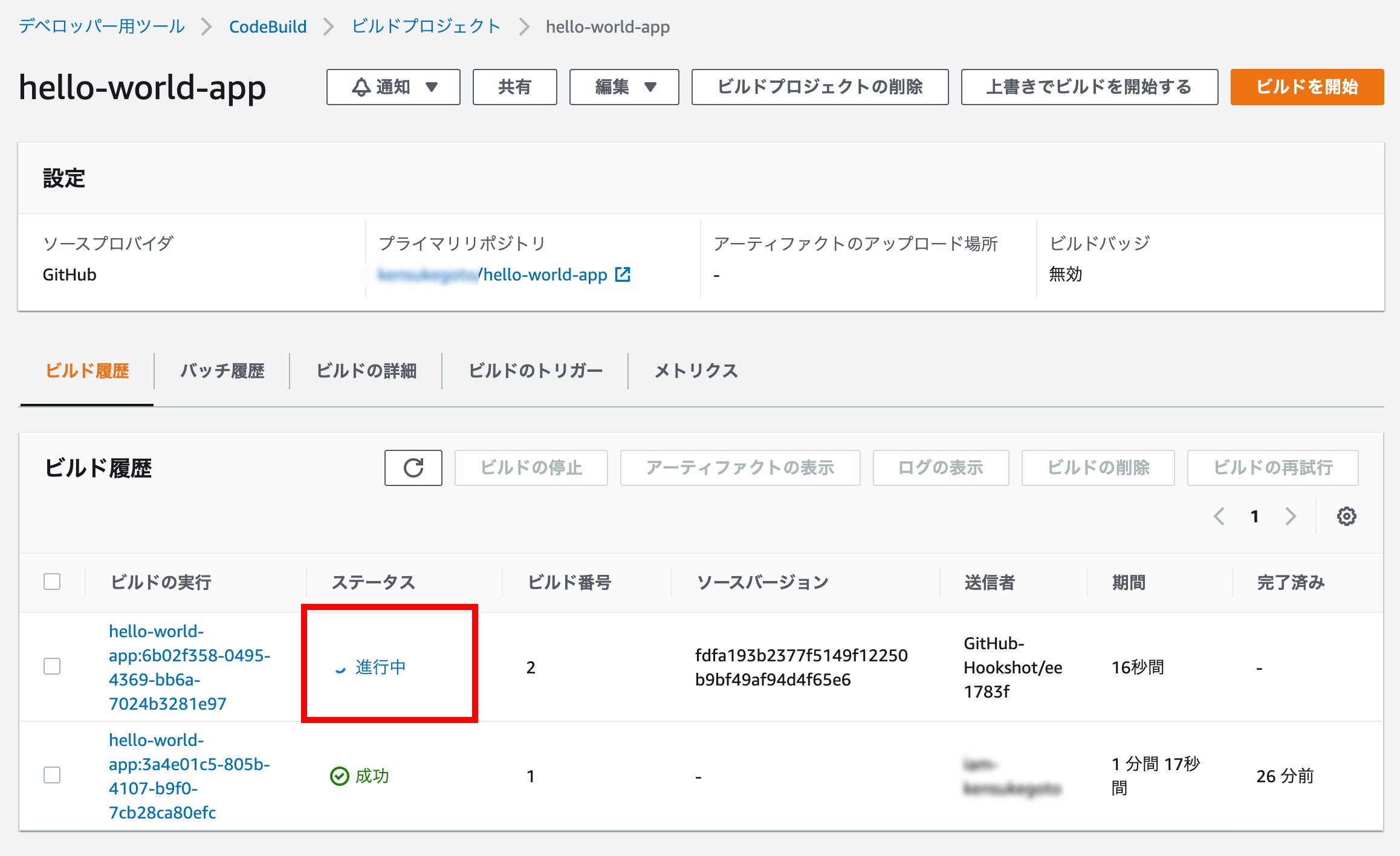Select all builds with the header checkbox
The image size is (1400, 856).
52,582
